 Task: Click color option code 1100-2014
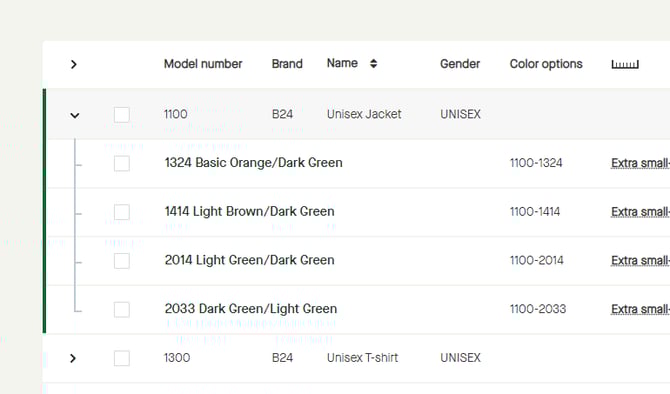point(536,260)
